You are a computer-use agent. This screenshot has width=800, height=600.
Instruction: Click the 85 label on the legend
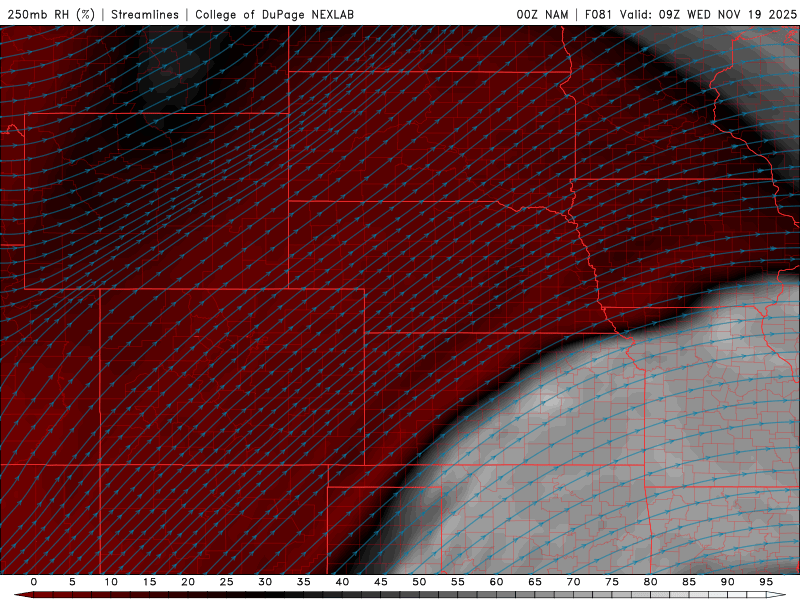tap(689, 582)
